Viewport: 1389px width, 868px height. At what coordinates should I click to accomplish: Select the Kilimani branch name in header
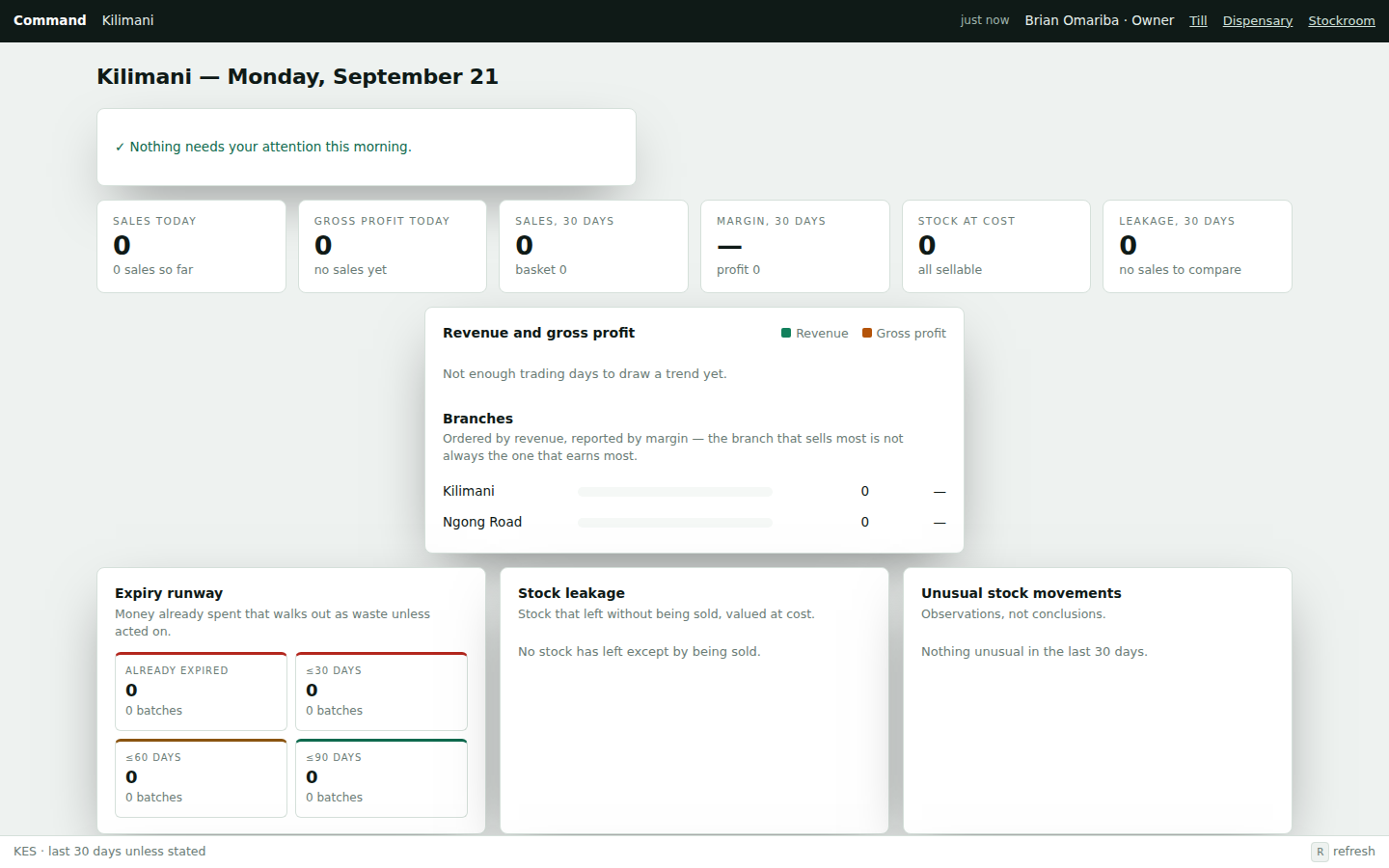(127, 20)
